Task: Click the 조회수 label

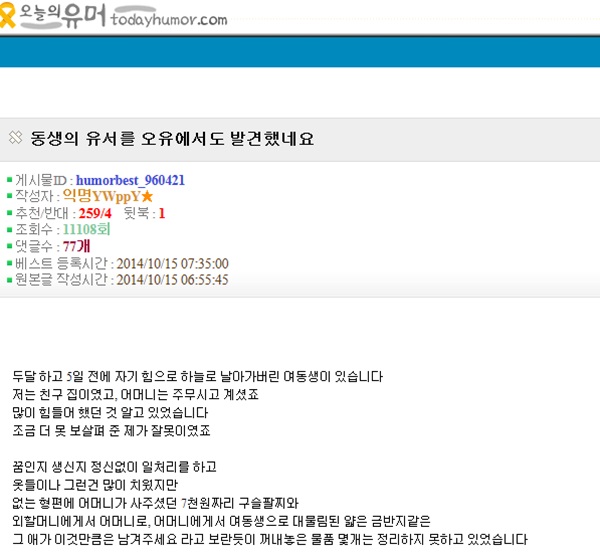Action: 34,229
